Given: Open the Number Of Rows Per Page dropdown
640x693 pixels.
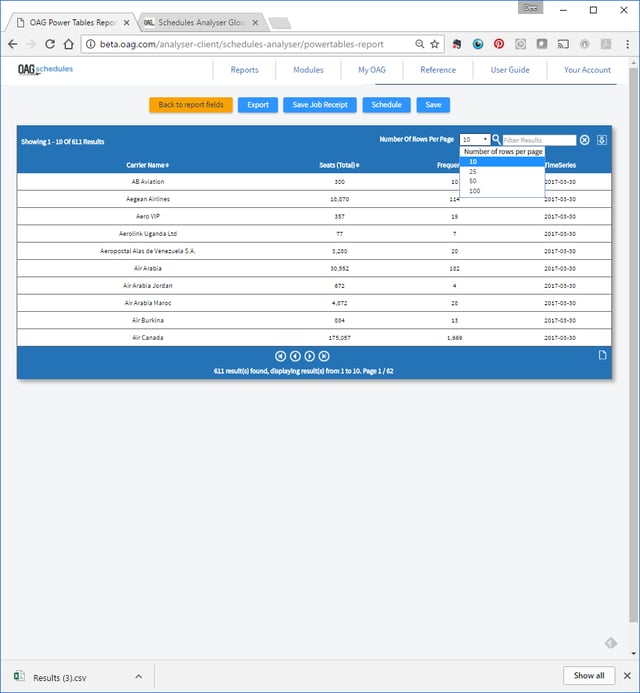Looking at the screenshot, I should [475, 140].
